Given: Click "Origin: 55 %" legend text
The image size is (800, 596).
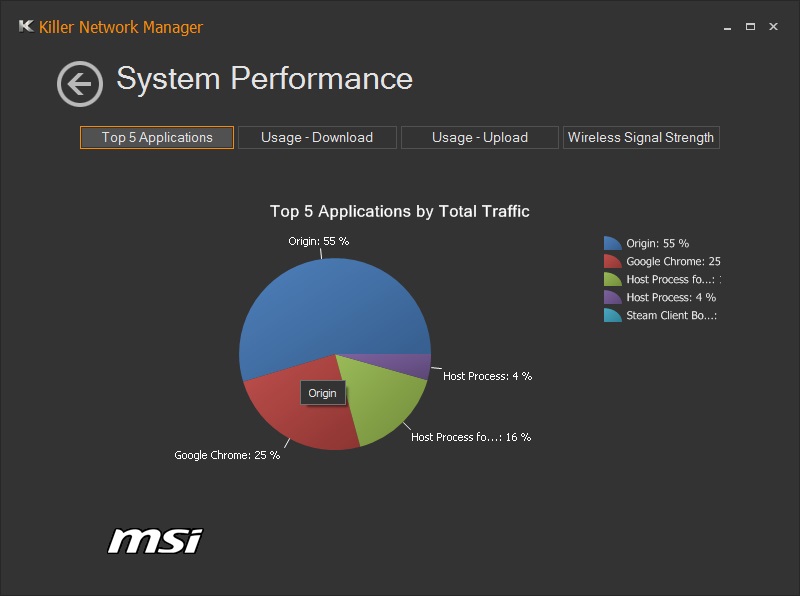Looking at the screenshot, I should click(x=658, y=243).
